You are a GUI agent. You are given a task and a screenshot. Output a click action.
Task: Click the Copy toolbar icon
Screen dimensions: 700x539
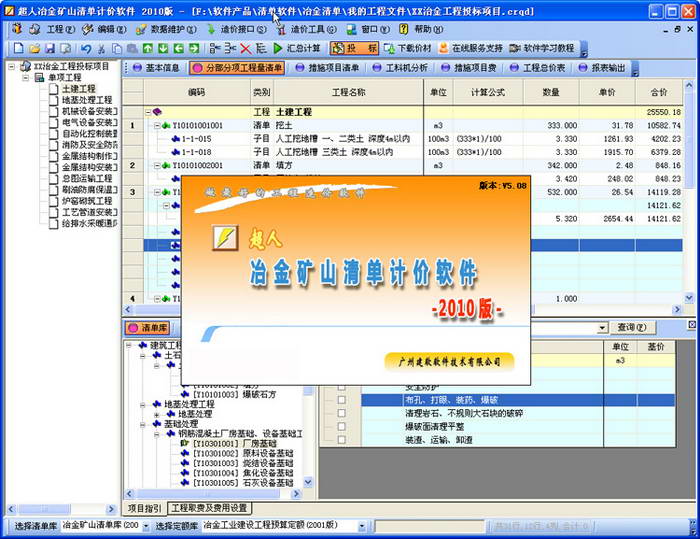117,48
